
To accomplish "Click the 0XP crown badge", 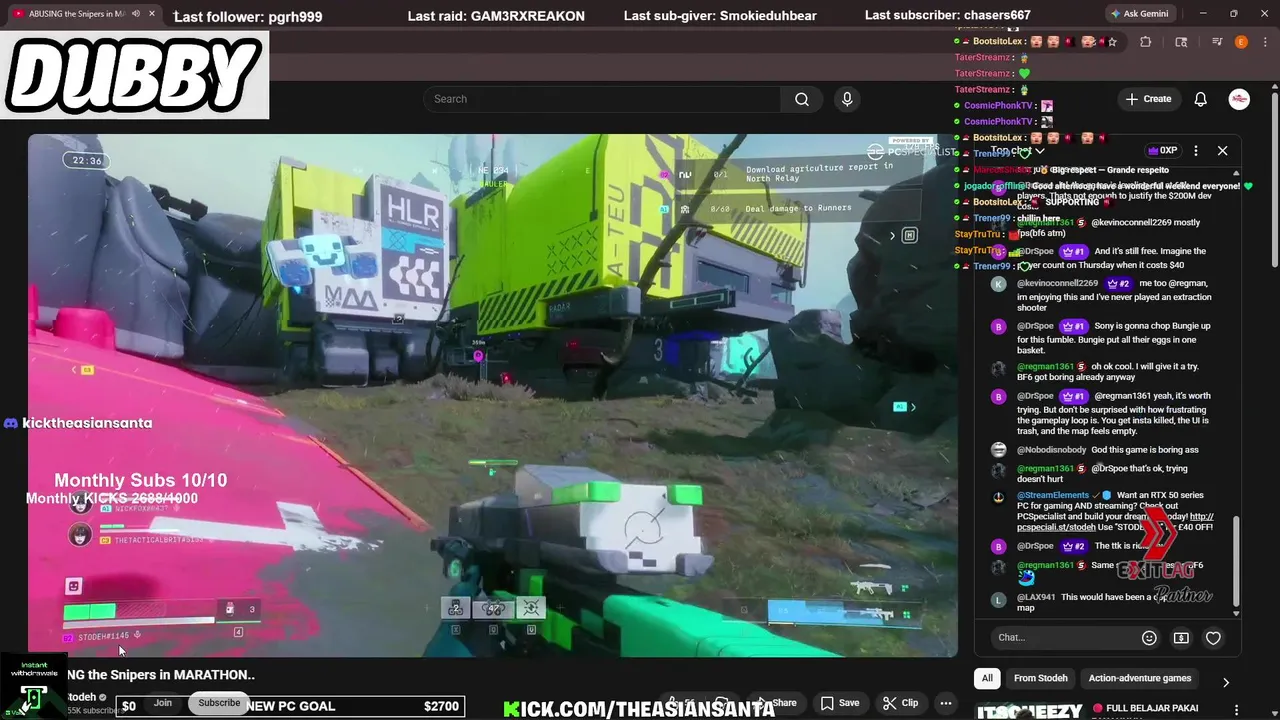I will click(x=1163, y=151).
